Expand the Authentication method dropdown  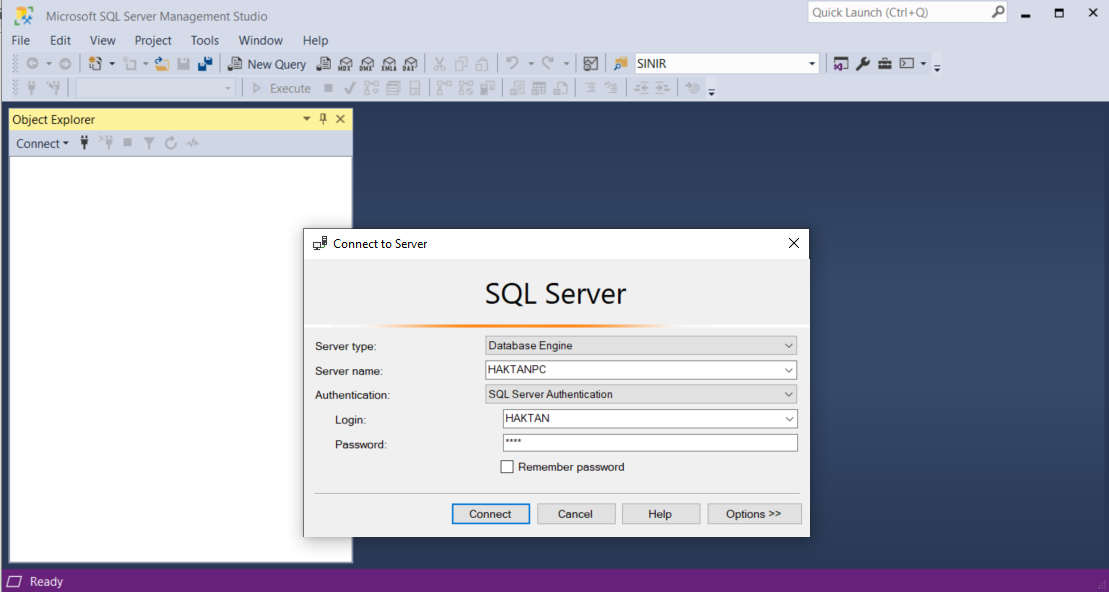point(789,394)
